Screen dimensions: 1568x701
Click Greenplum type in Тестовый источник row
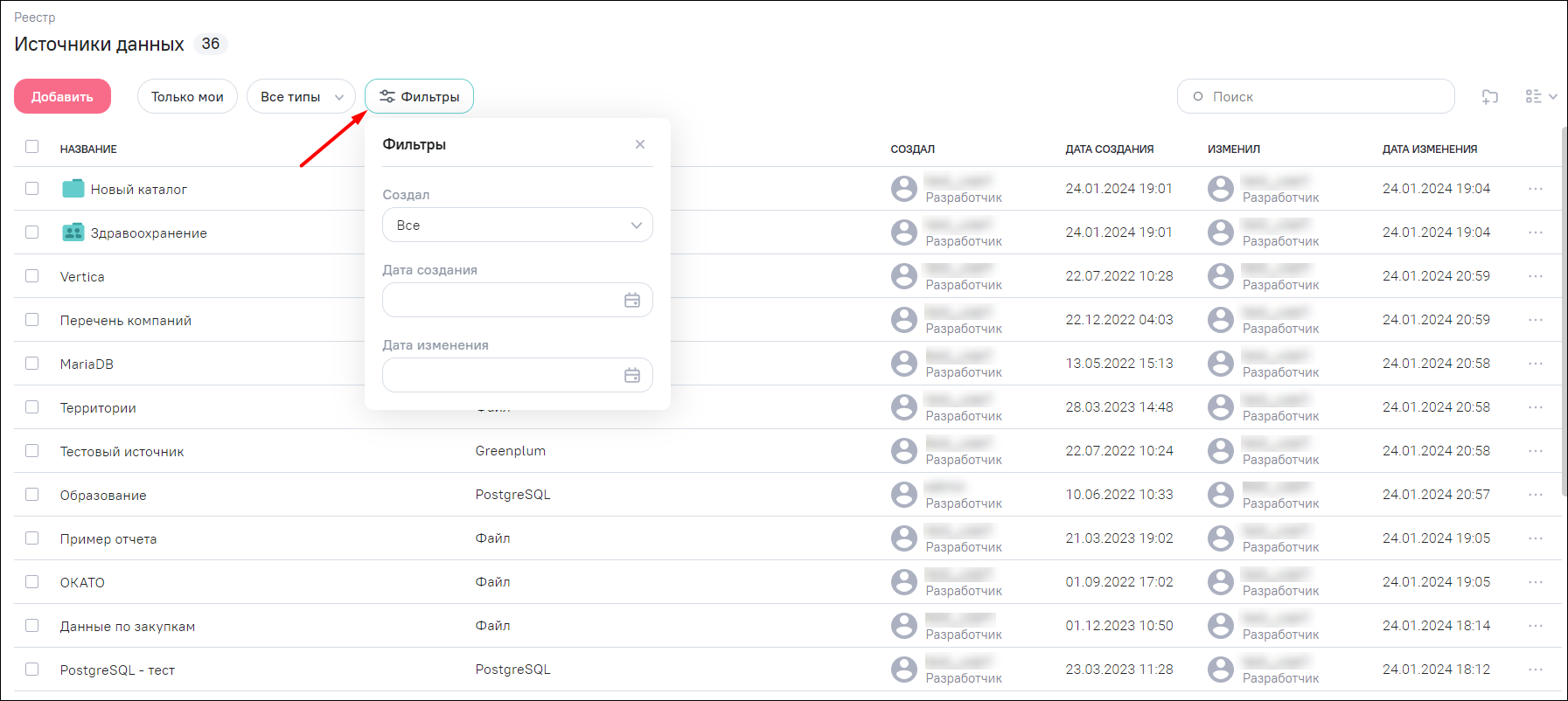click(x=511, y=451)
